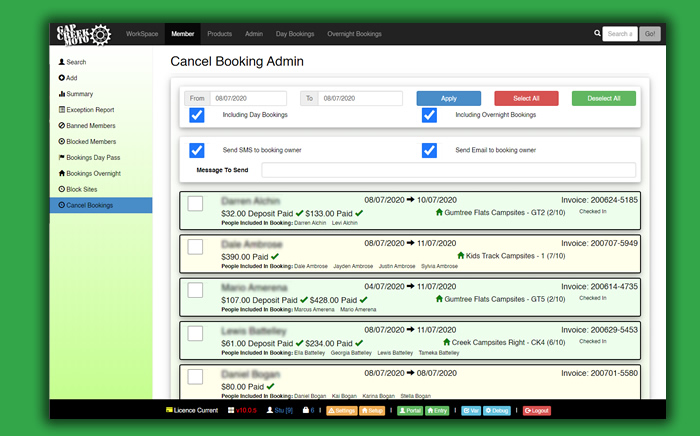The image size is (700, 436).
Task: Open the Add member sidebar item
Action: point(68,78)
